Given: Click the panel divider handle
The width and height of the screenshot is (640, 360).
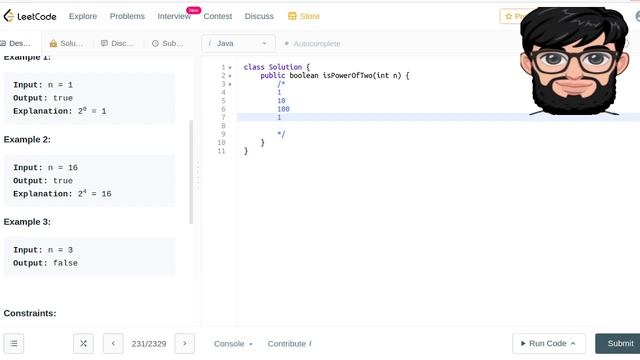Looking at the screenshot, I should (198, 176).
